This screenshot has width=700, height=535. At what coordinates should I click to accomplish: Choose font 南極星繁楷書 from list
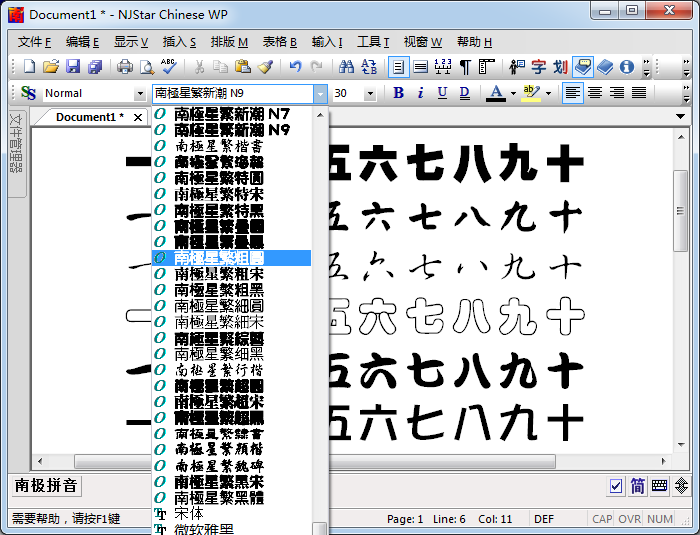click(x=232, y=146)
